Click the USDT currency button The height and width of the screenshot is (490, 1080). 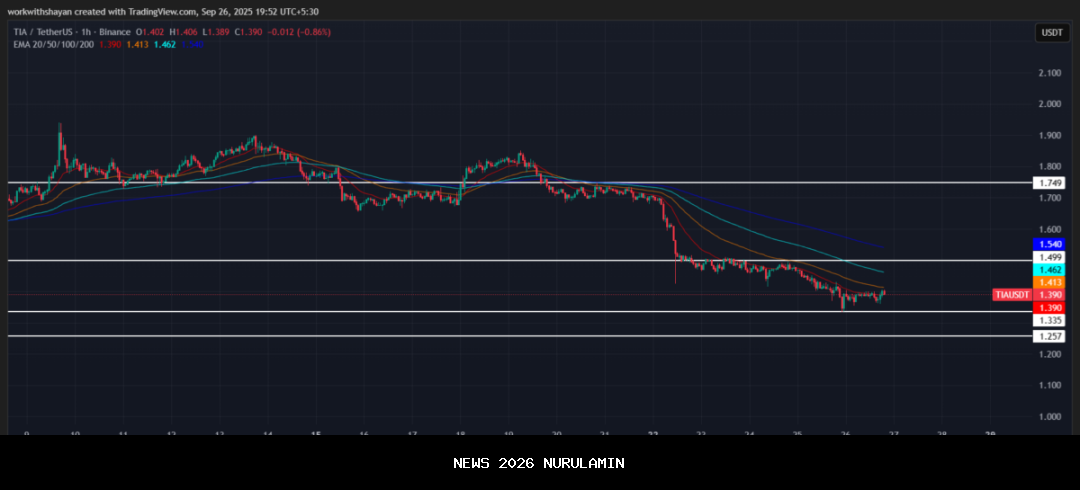pyautogui.click(x=1051, y=33)
